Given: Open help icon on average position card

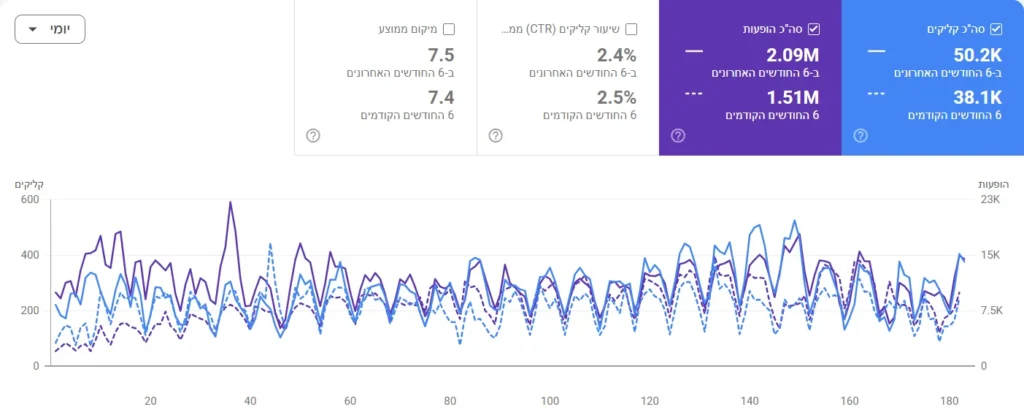Looking at the screenshot, I should click(x=313, y=135).
